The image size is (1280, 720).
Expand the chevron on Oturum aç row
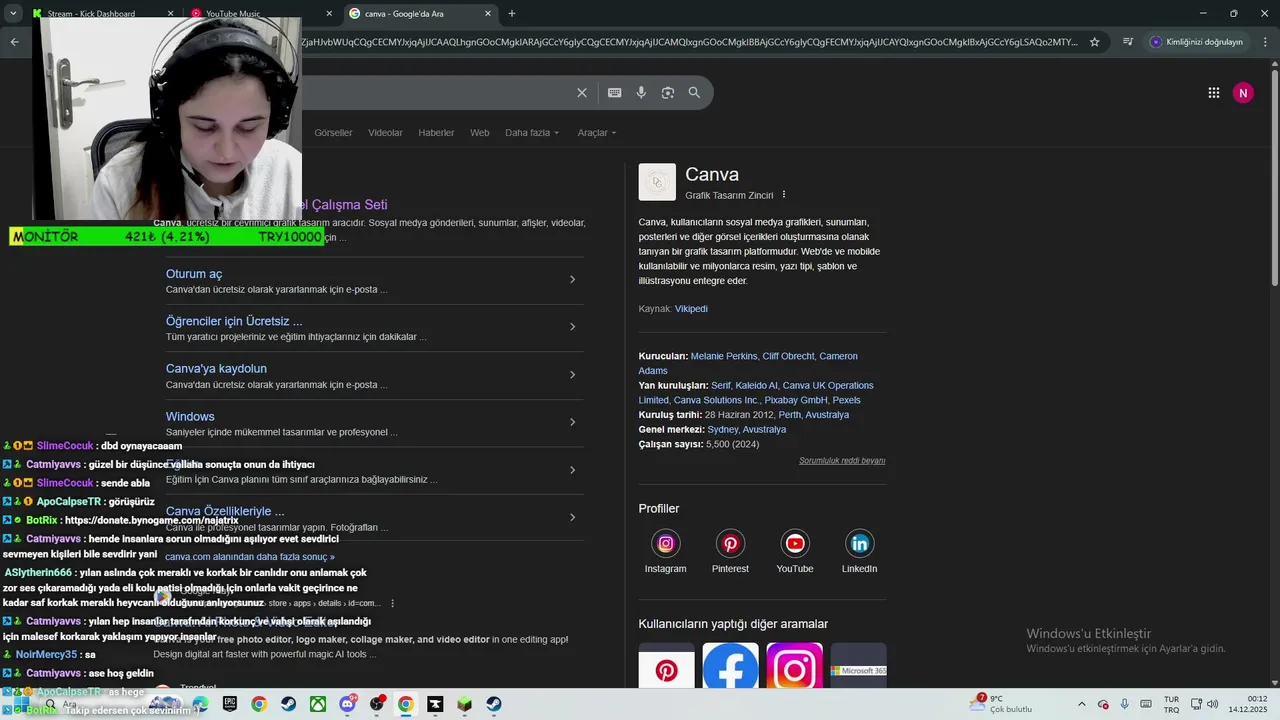[572, 279]
